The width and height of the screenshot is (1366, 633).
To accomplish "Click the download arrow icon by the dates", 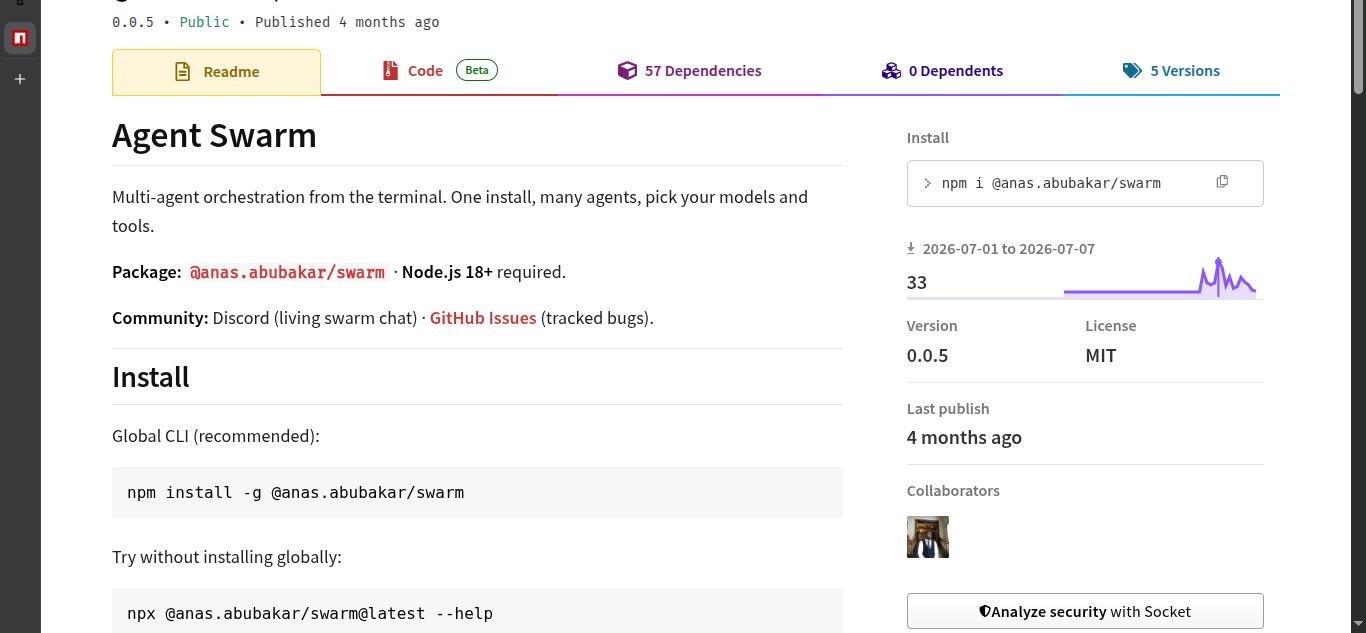I will pos(911,248).
